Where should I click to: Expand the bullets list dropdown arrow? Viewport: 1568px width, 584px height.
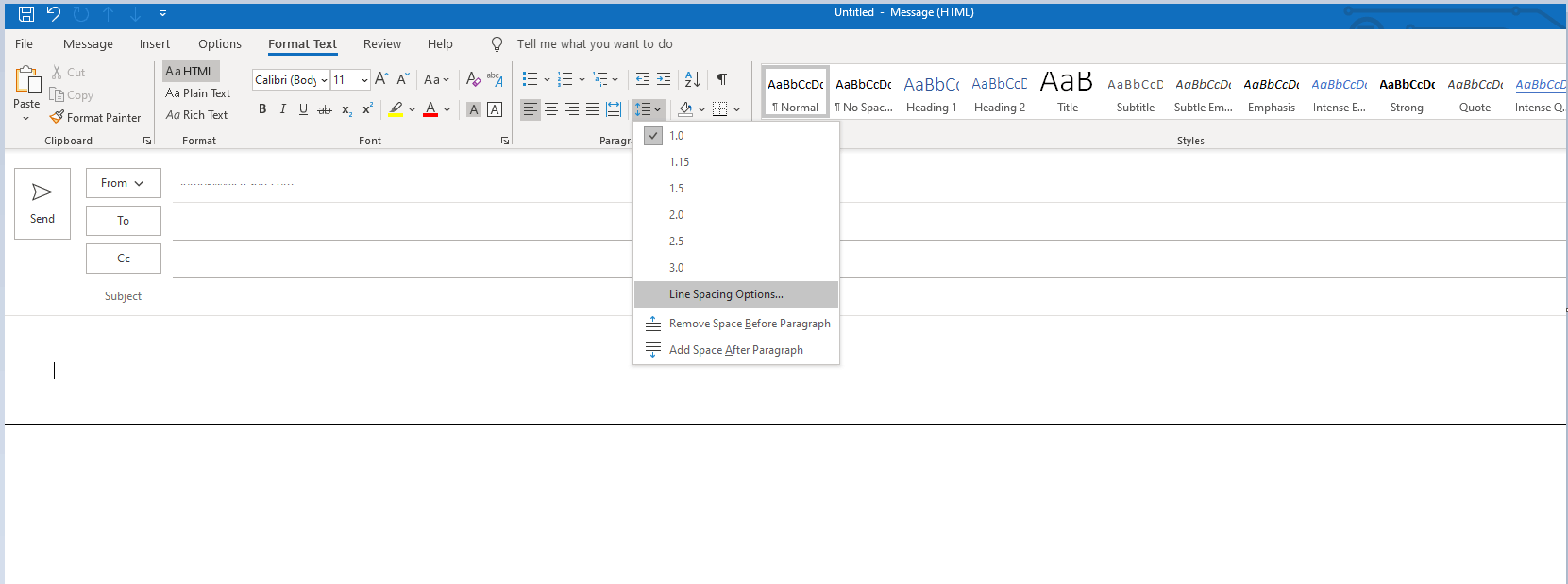tap(547, 80)
